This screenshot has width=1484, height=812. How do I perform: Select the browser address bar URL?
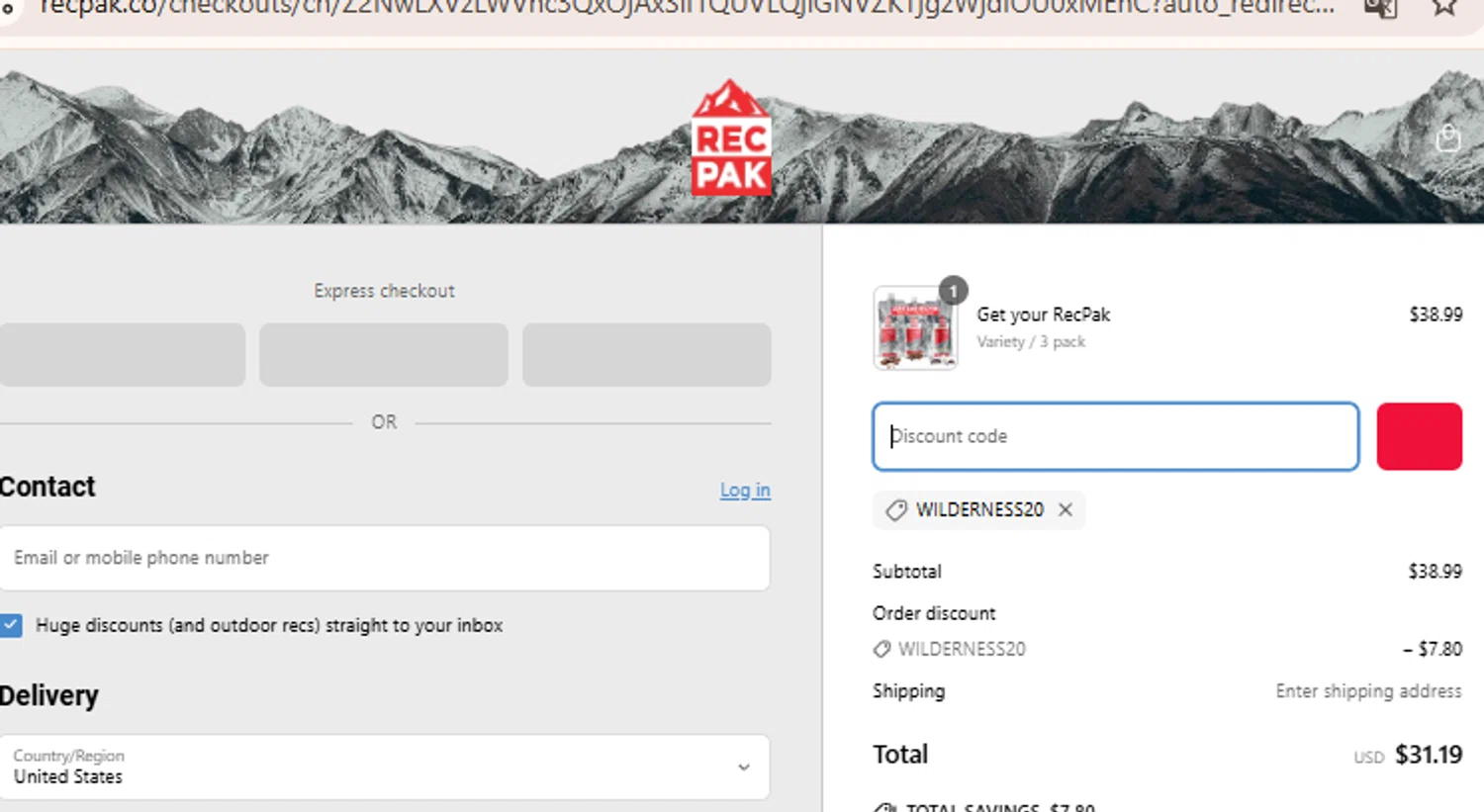(687, 7)
